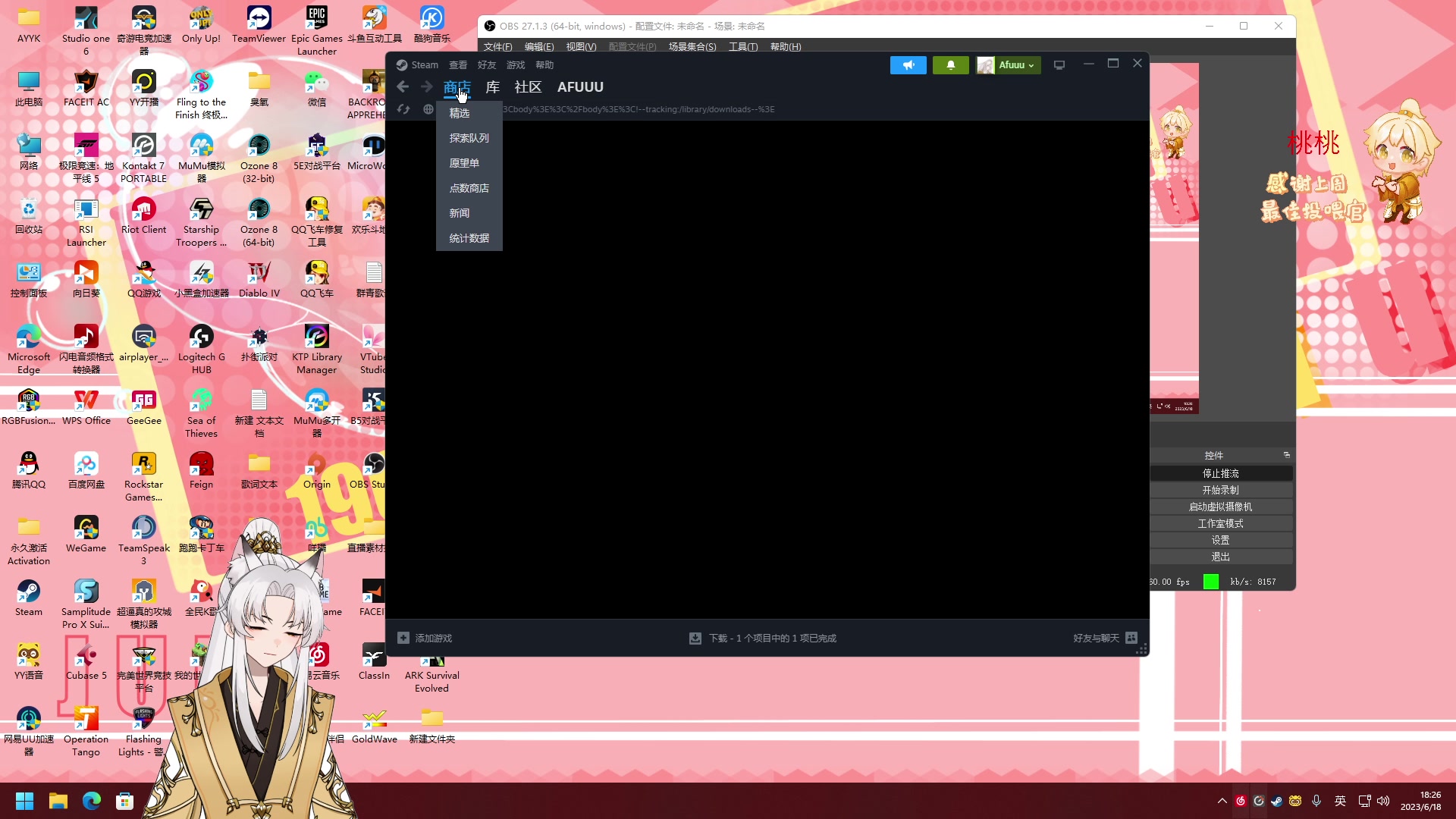Open OBS 工具(T) menu
The height and width of the screenshot is (819, 1456).
743,47
